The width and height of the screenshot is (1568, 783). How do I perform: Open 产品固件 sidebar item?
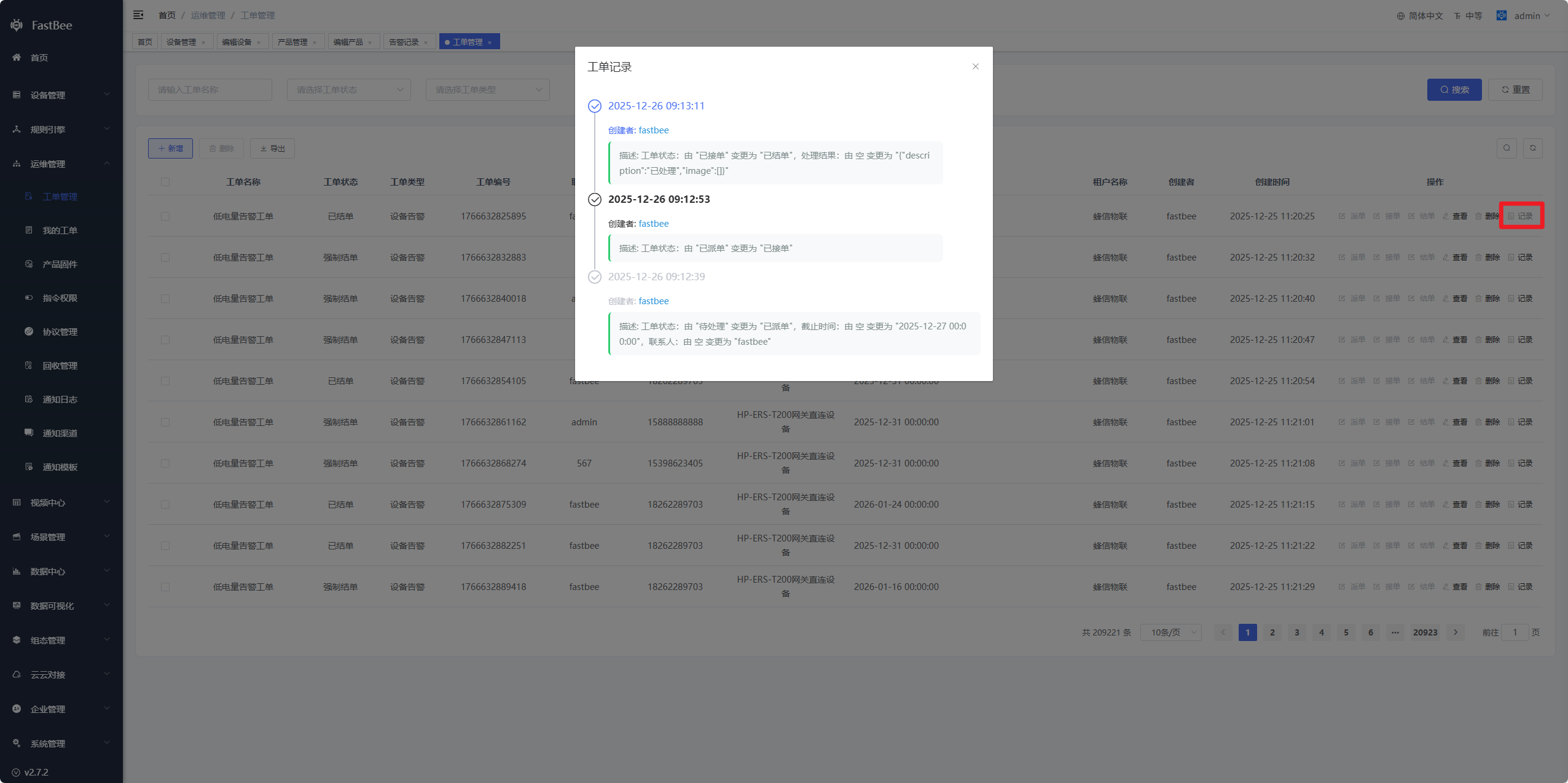click(60, 264)
